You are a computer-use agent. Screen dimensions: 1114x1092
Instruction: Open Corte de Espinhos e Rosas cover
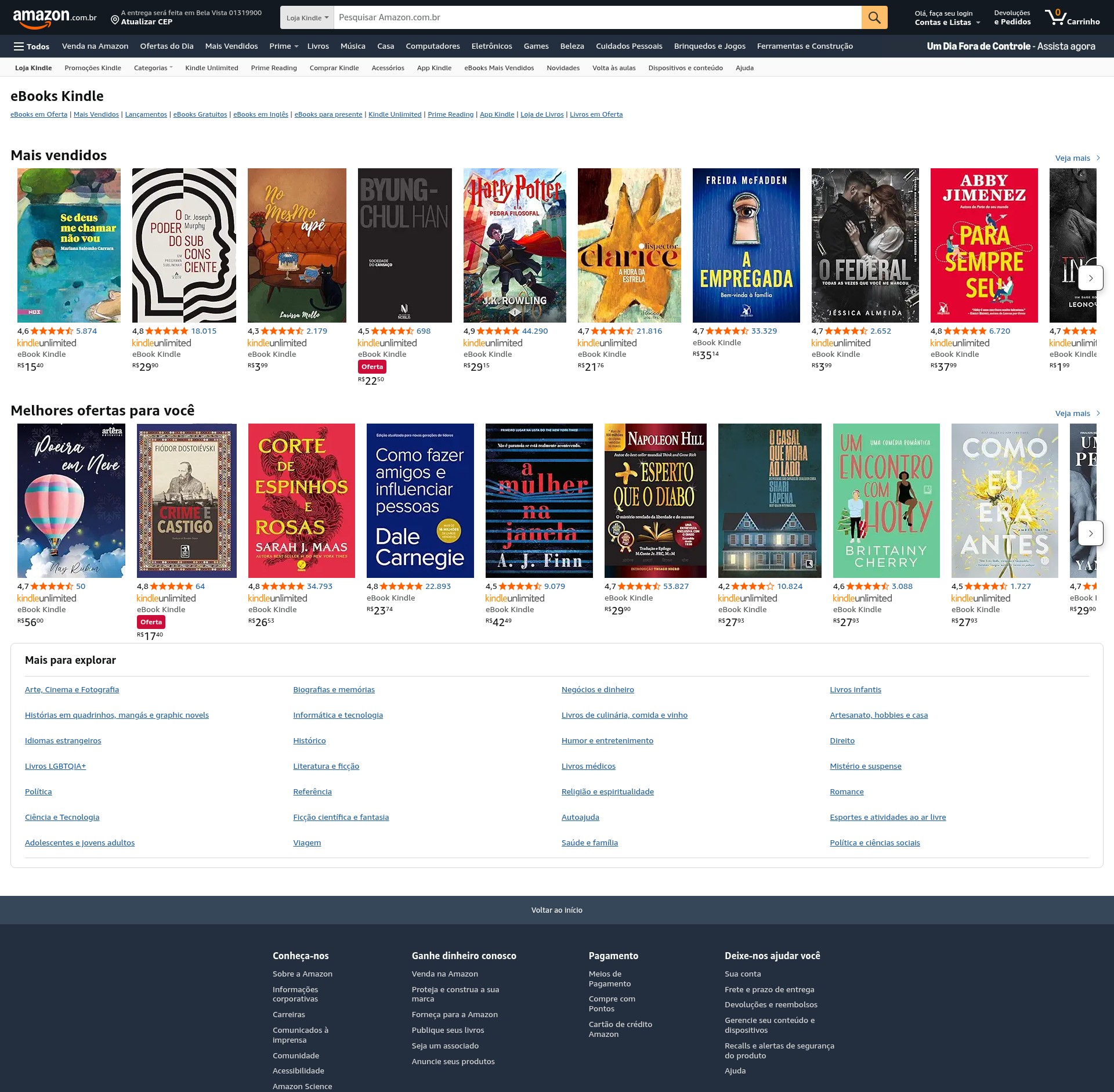(x=302, y=501)
